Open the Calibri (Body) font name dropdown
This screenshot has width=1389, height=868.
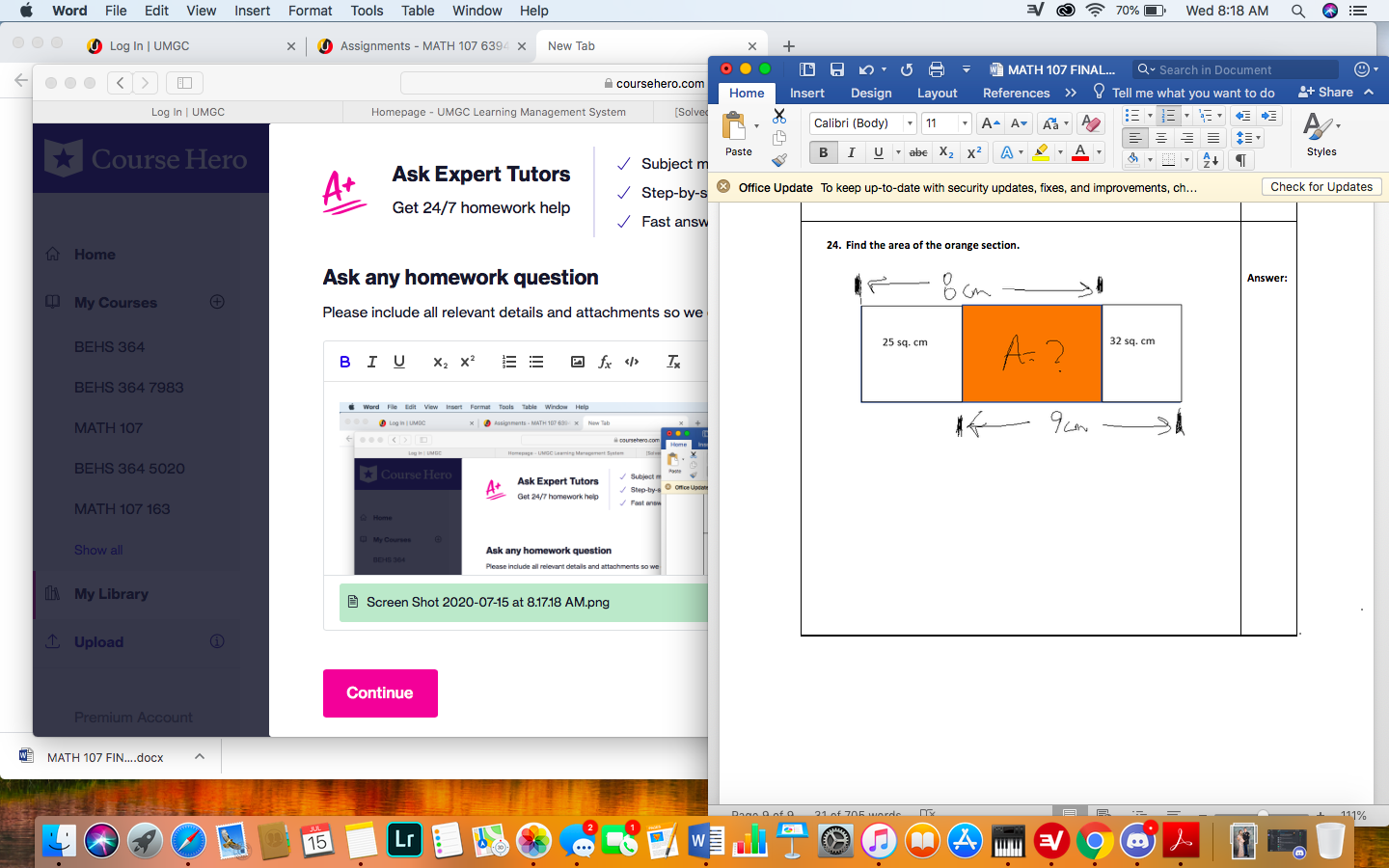tap(910, 123)
